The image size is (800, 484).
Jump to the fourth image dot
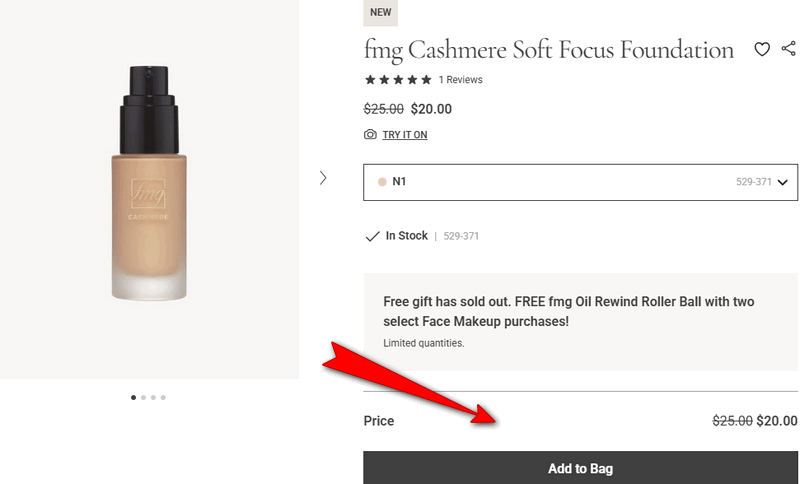tap(163, 398)
